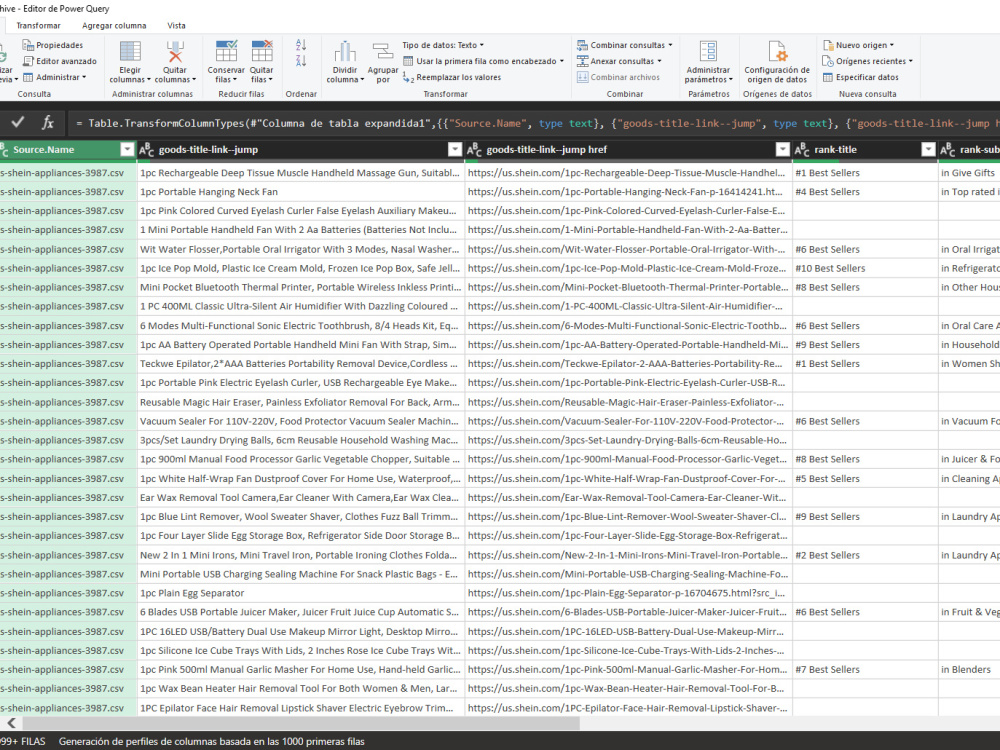The height and width of the screenshot is (750, 1000).
Task: Select the 1PC 16LED USB/Battery Makeup Mirror cell
Action: coord(301,631)
